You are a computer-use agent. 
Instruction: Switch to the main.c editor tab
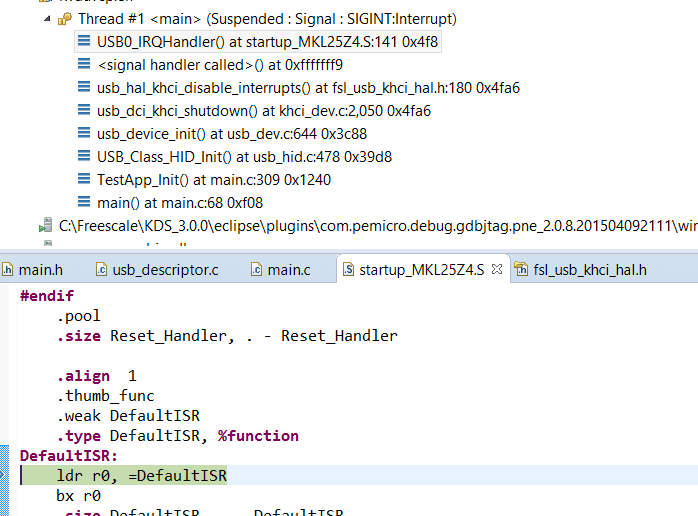(x=288, y=270)
